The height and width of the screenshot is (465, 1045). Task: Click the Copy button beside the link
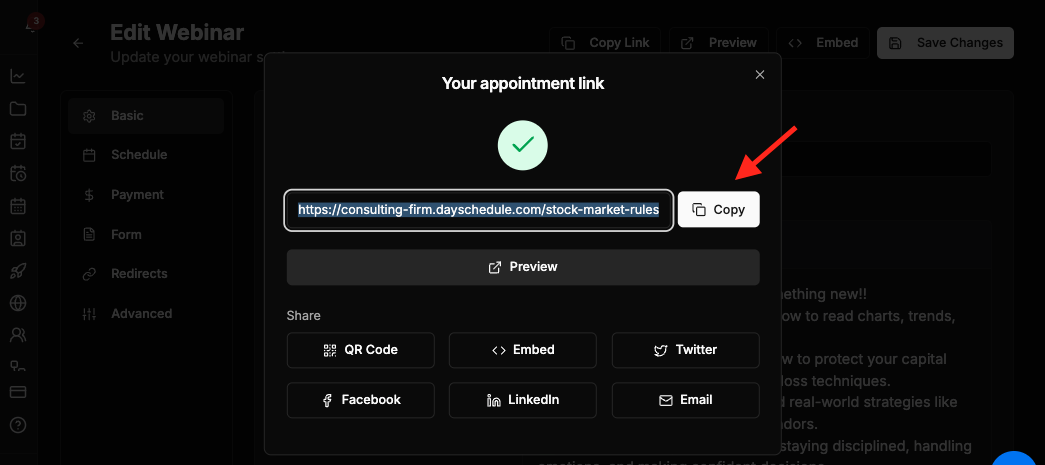[718, 210]
